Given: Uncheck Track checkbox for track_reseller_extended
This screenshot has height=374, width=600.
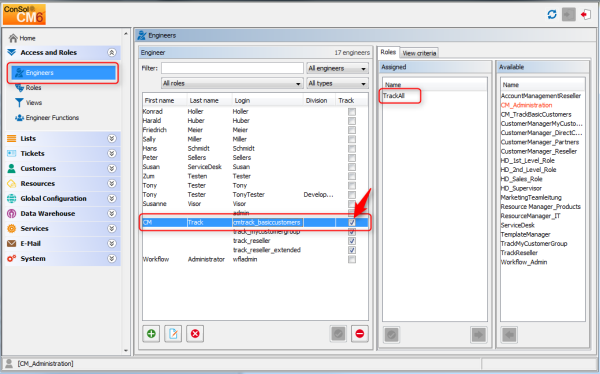Looking at the screenshot, I should [352, 250].
